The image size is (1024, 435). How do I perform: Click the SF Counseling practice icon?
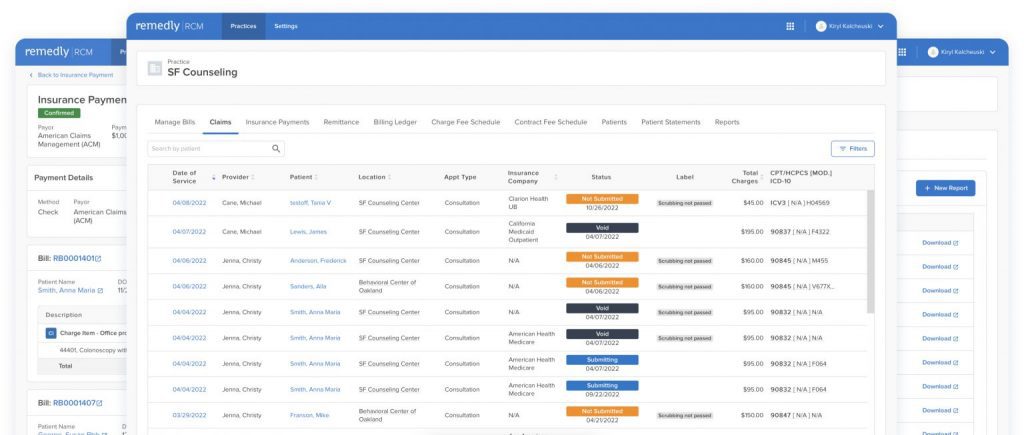pyautogui.click(x=155, y=68)
